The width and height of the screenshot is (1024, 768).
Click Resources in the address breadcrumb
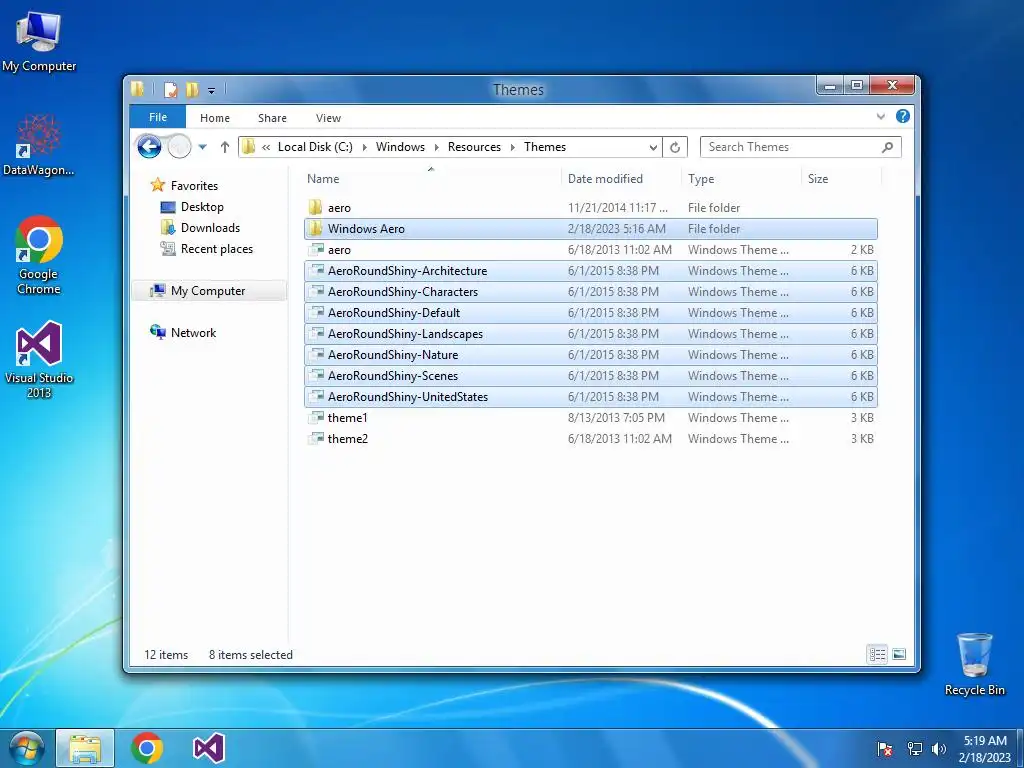tap(474, 147)
